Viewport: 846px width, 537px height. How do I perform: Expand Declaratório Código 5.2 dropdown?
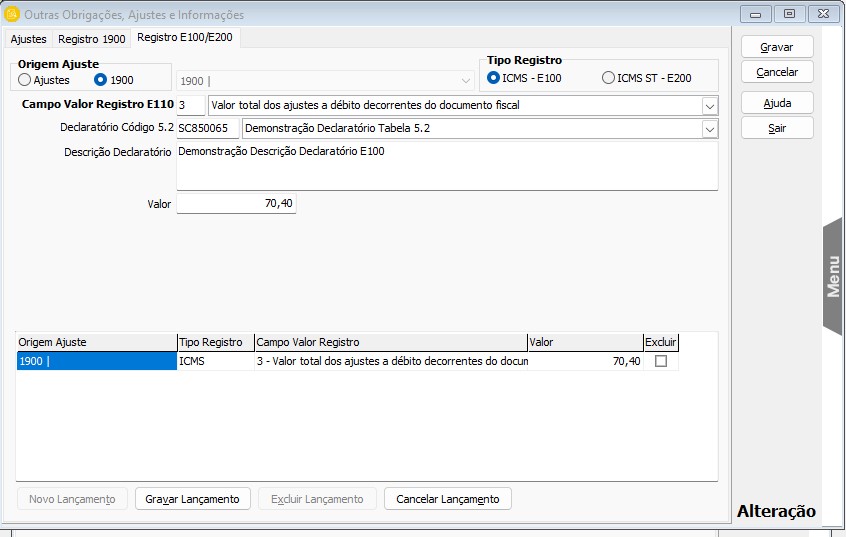(709, 129)
